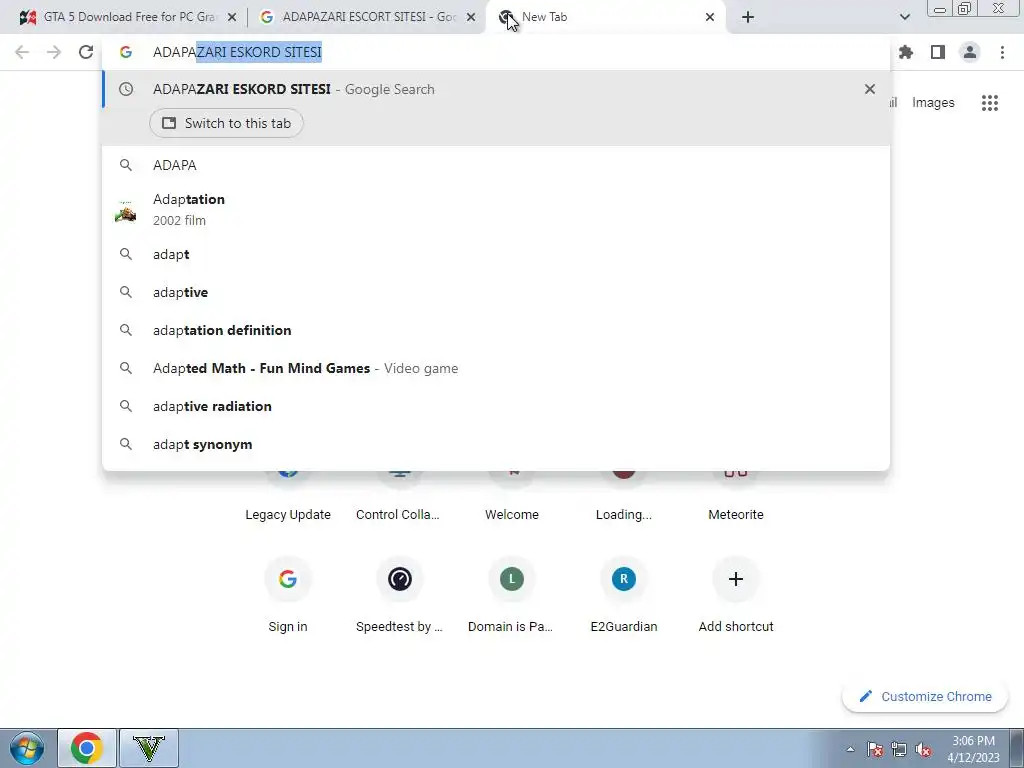Click Switch to this tab button

tap(226, 123)
